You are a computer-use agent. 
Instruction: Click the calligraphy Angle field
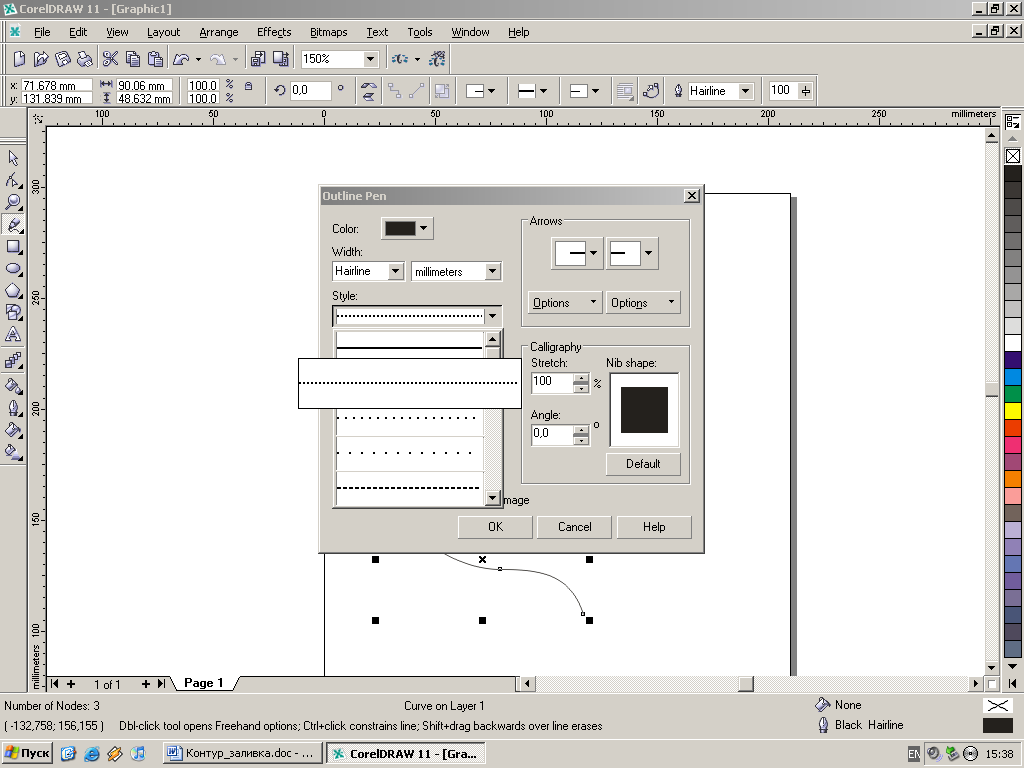pyautogui.click(x=552, y=434)
